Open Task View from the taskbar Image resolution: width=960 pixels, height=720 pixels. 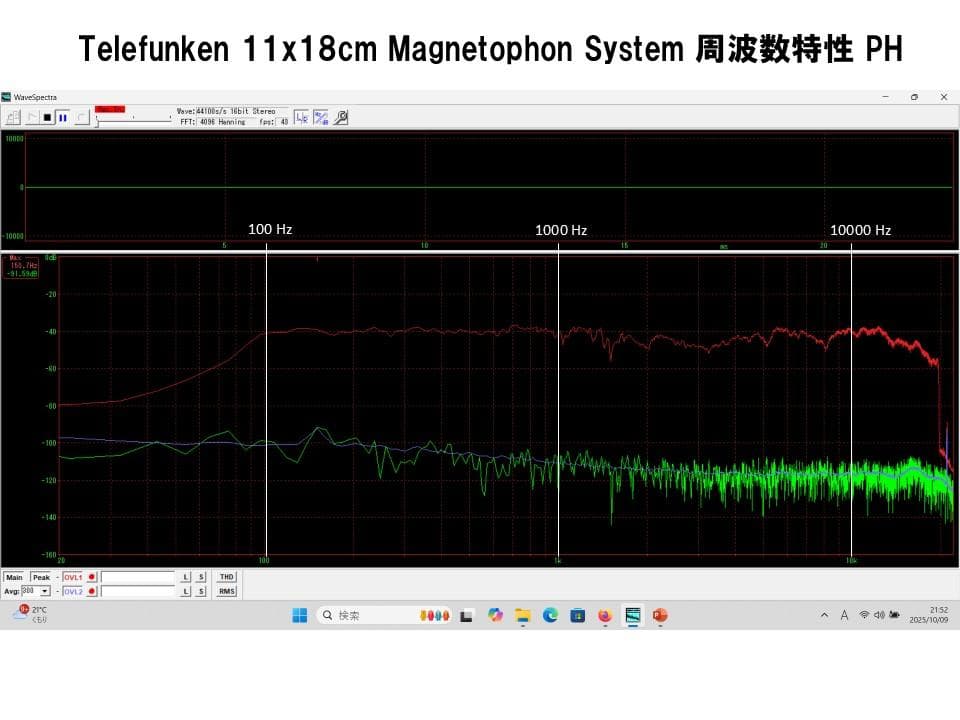click(x=467, y=616)
